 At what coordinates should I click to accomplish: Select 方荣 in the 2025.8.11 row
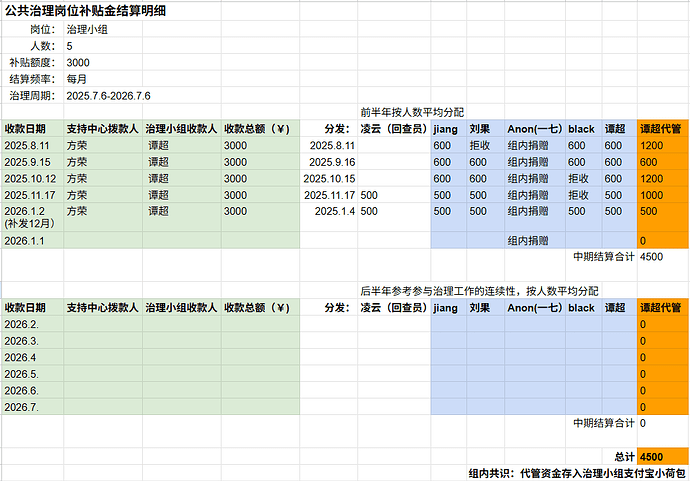pyautogui.click(x=77, y=146)
